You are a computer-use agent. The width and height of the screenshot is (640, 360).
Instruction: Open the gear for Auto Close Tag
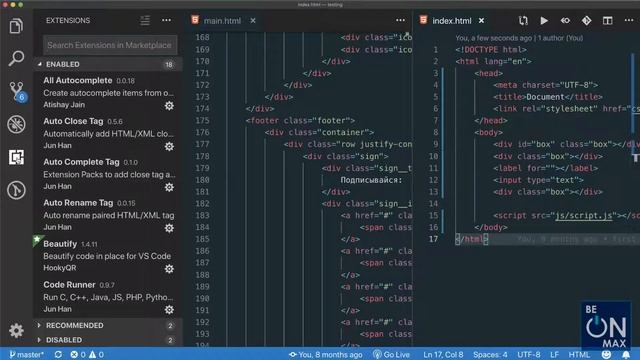pos(169,147)
